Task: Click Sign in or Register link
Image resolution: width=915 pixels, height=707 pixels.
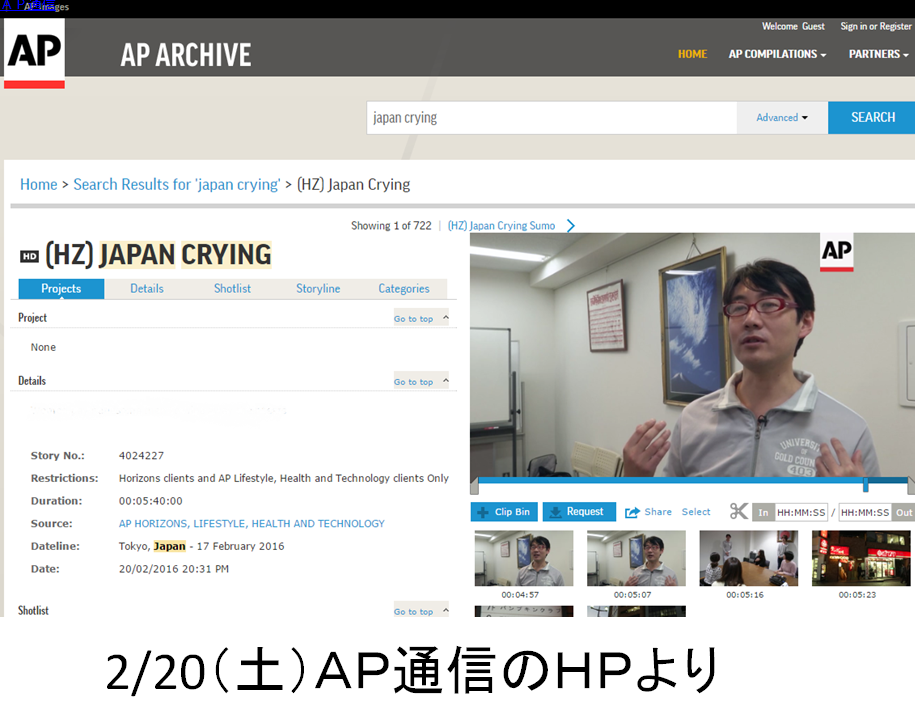Action: click(x=875, y=26)
